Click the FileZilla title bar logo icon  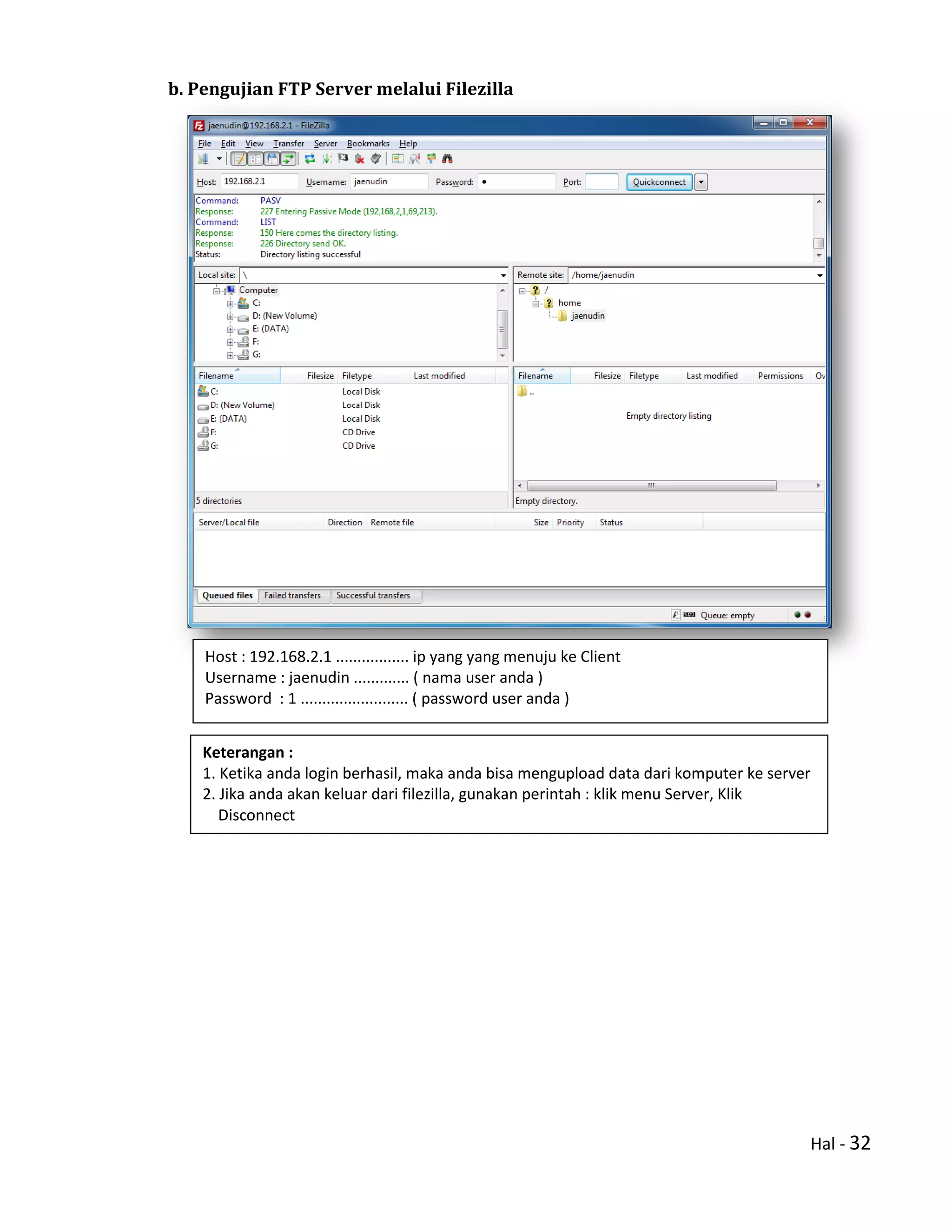click(199, 126)
